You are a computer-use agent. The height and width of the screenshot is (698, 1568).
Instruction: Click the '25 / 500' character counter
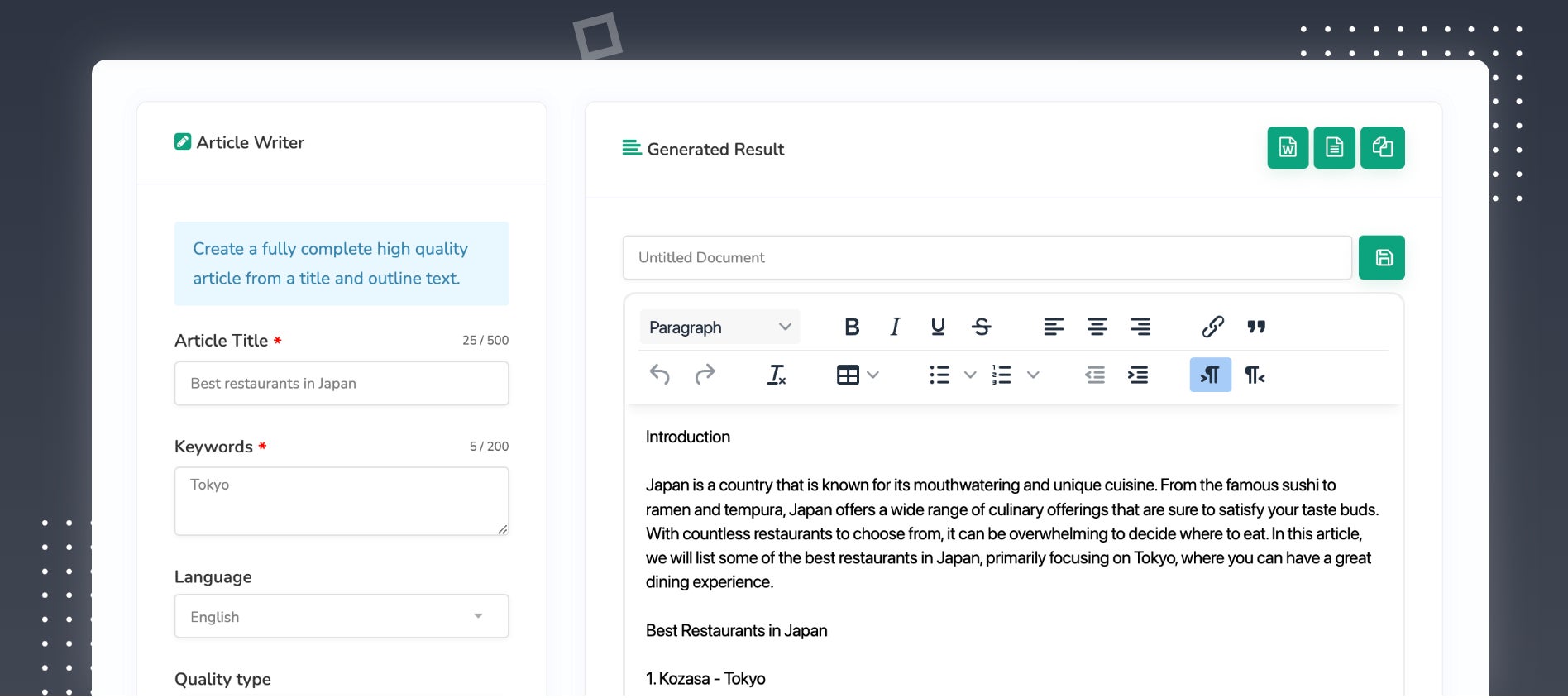coord(485,340)
